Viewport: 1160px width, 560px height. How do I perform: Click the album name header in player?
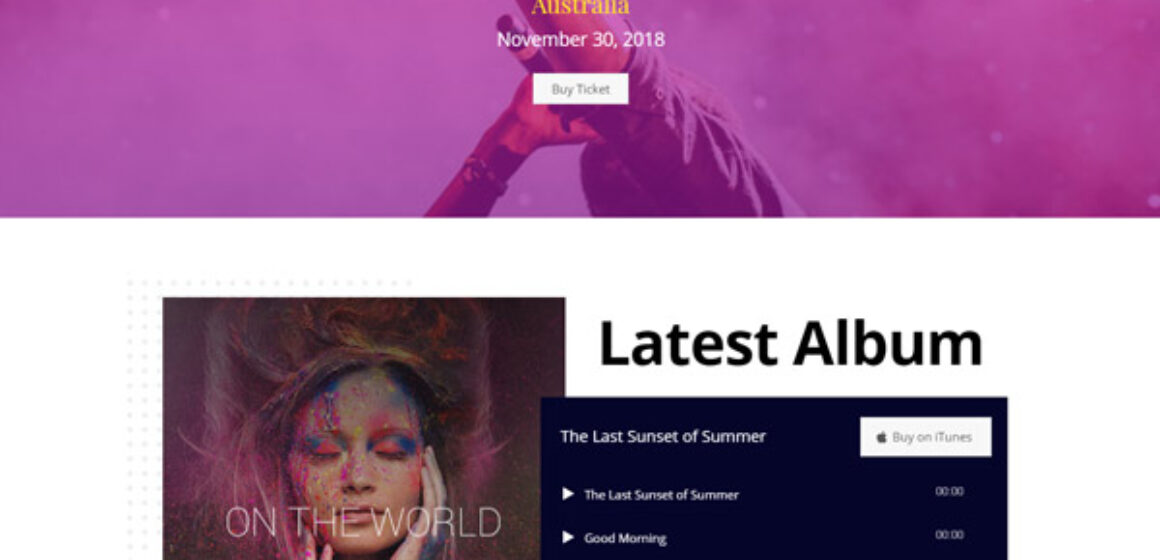coord(663,436)
